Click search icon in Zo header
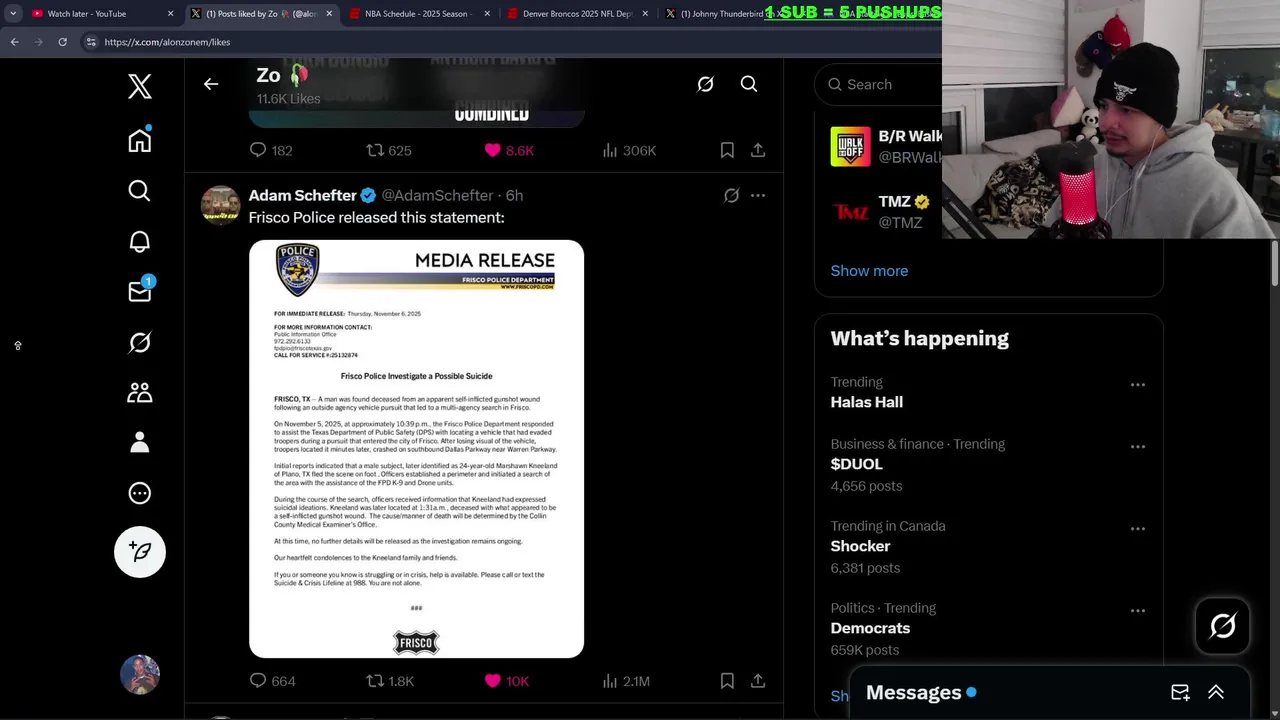 749,84
